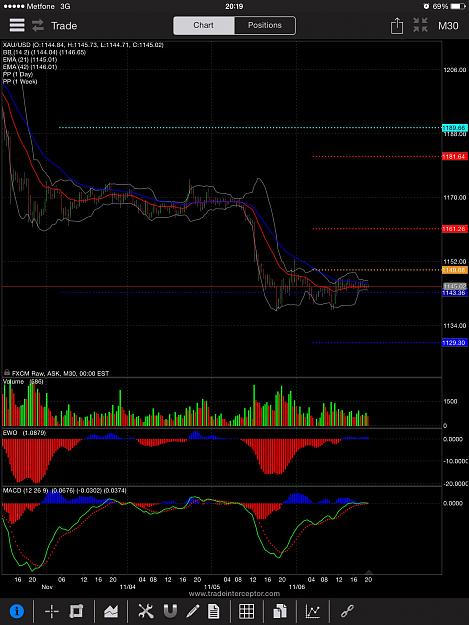Screen dimensions: 469x625
Task: Tap the Nov month axis label
Action: (47, 587)
